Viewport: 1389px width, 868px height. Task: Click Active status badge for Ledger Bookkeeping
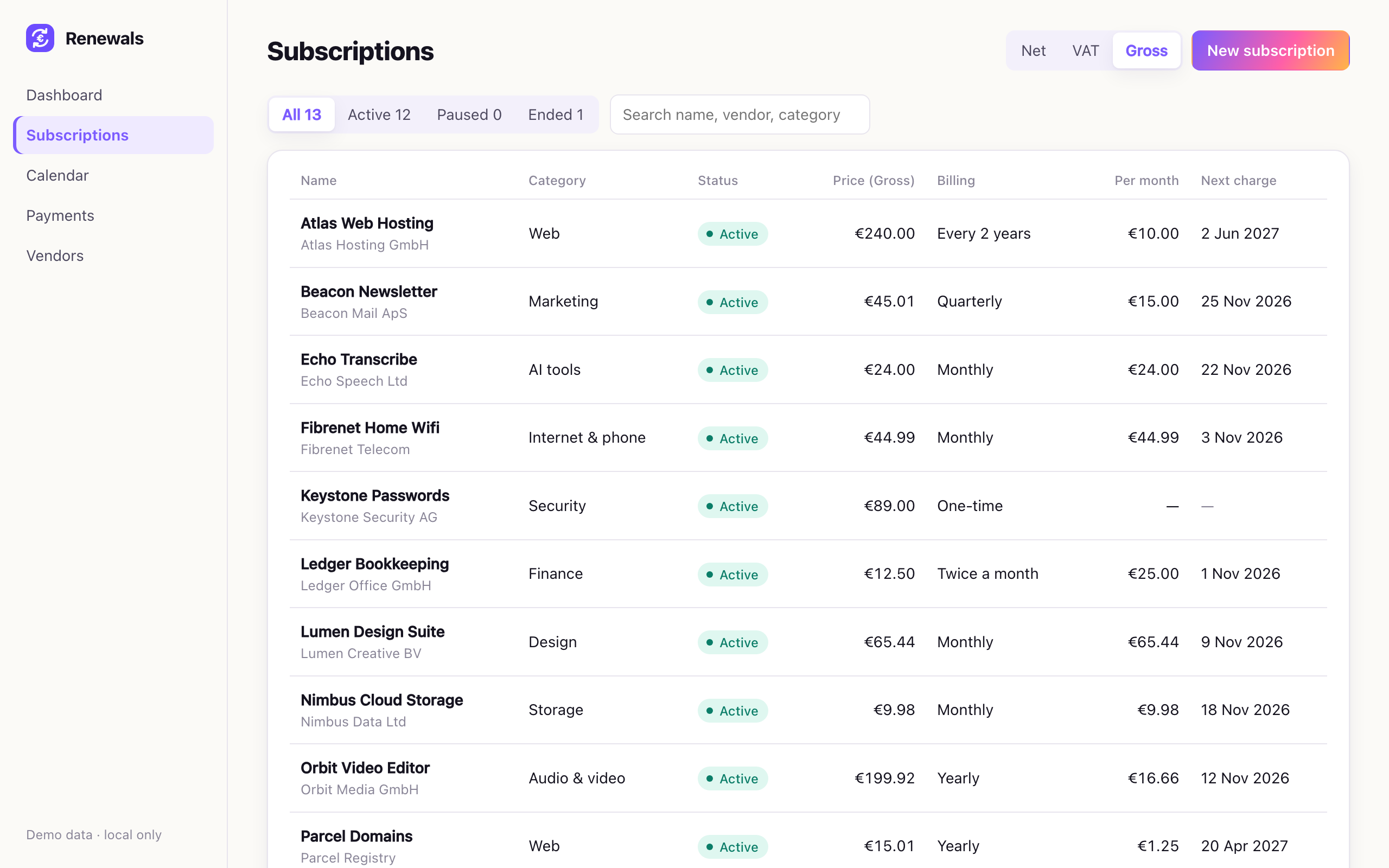[732, 574]
